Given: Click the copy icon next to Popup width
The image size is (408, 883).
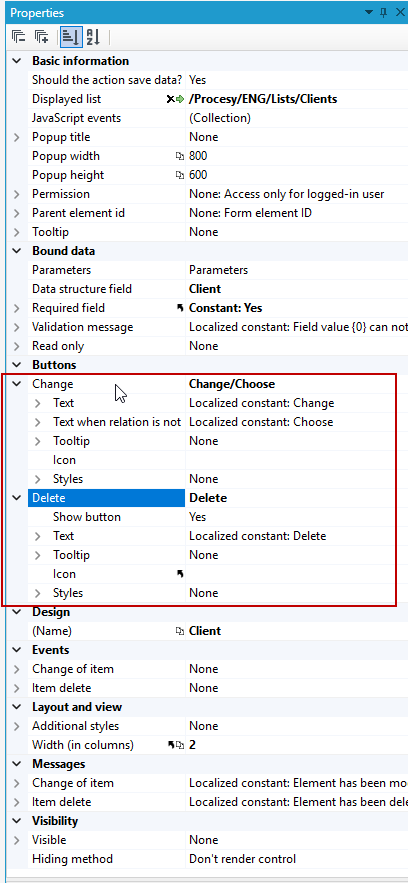Looking at the screenshot, I should pos(180,157).
